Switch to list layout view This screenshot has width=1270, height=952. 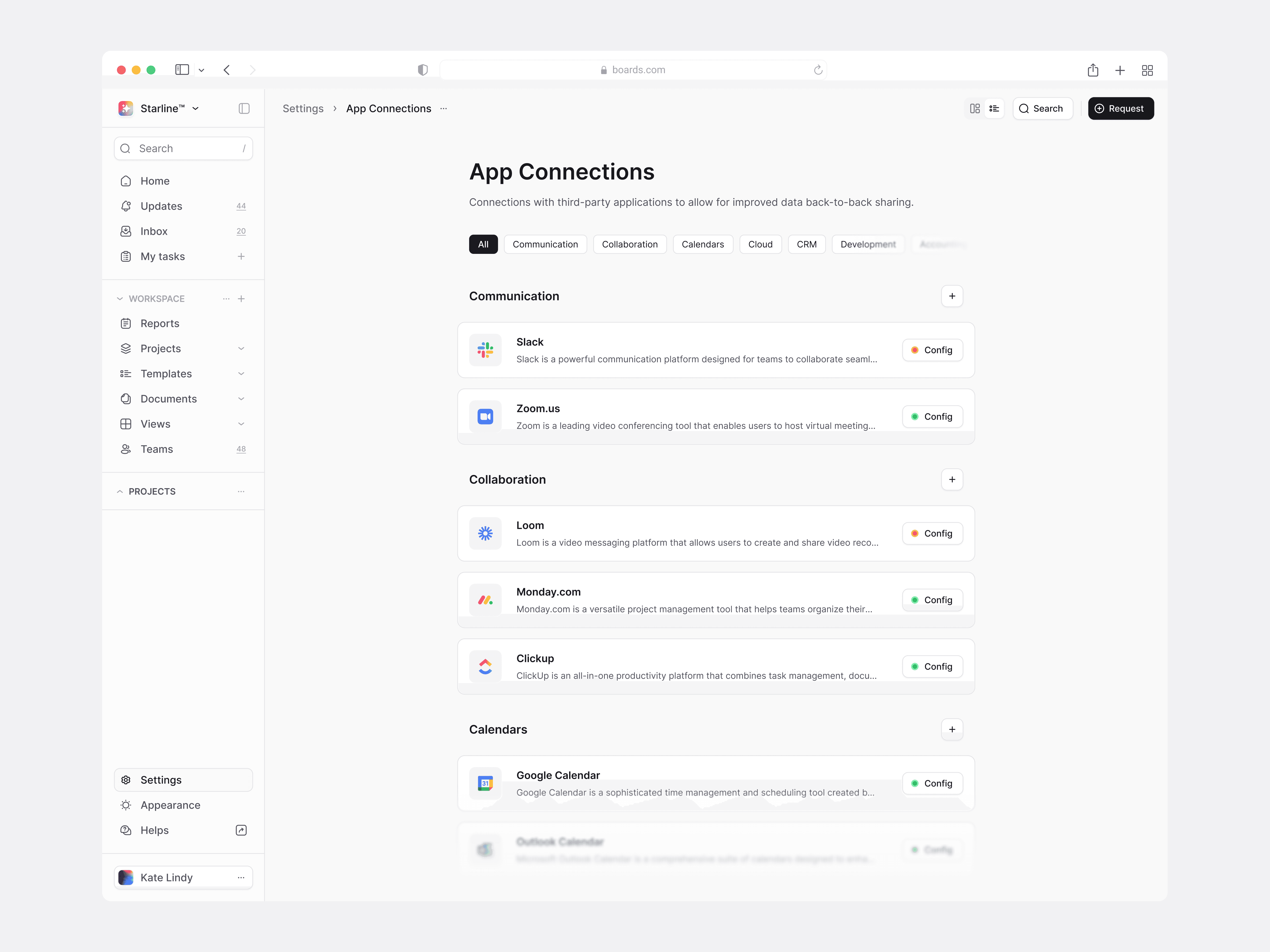click(x=994, y=108)
